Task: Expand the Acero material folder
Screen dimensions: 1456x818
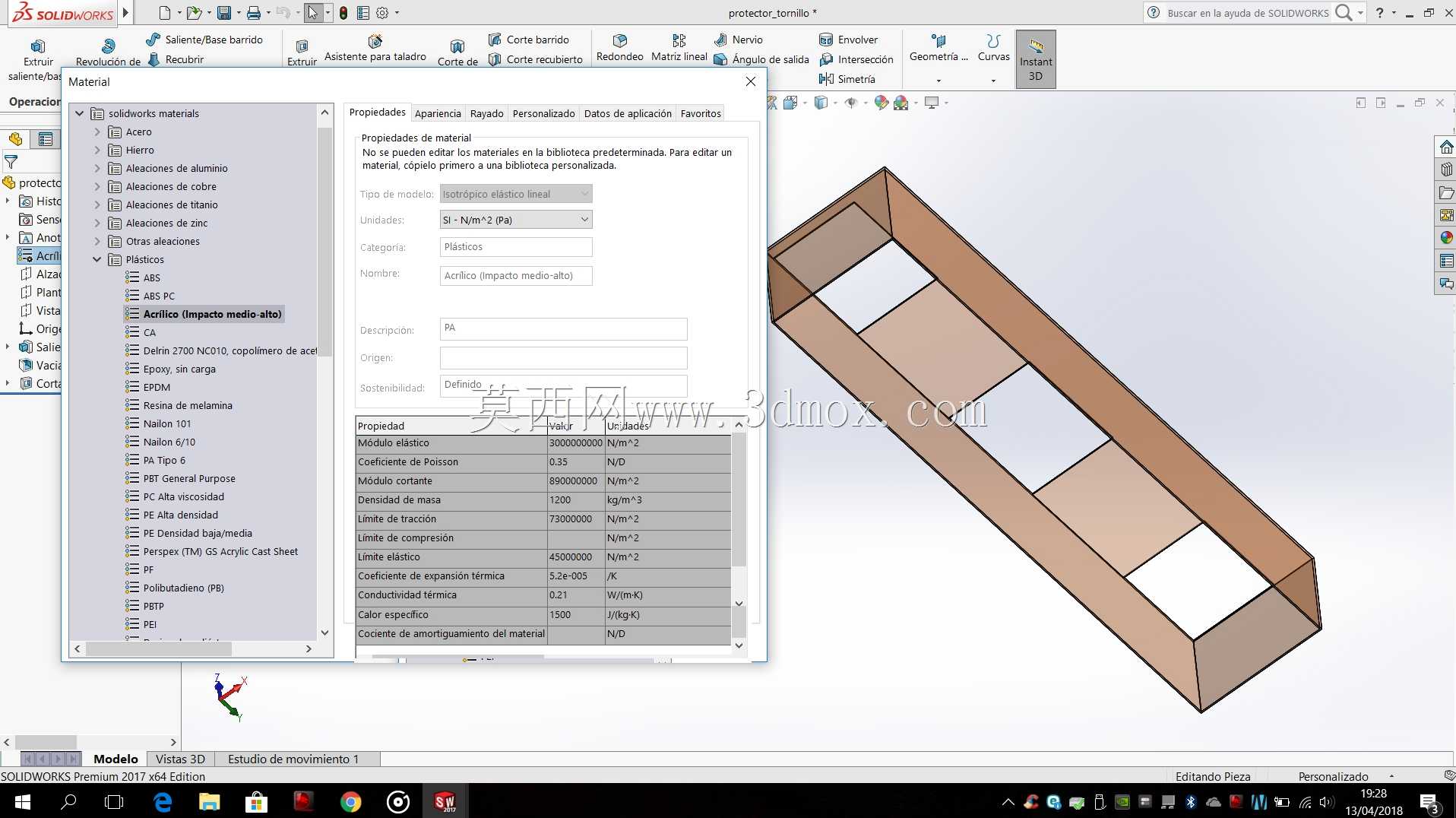Action: click(97, 132)
